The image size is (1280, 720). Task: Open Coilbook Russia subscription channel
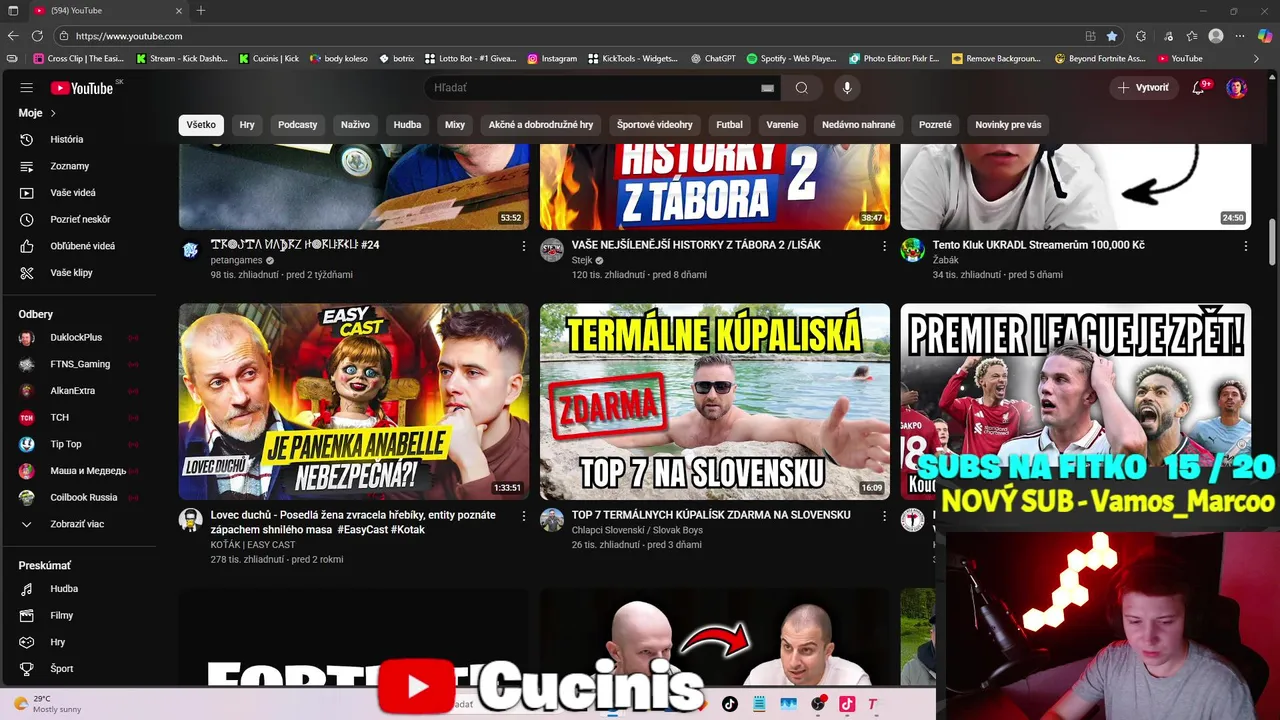[x=85, y=497]
